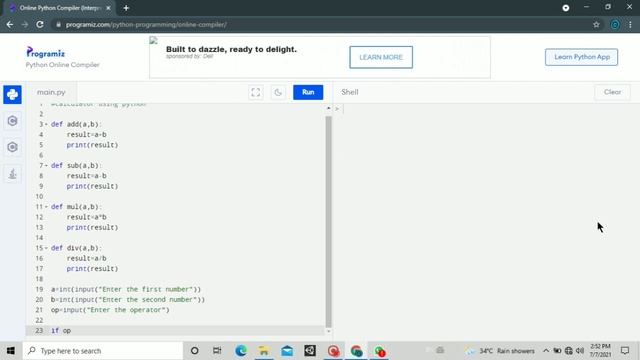Open Chrome three-dot menu
The height and width of the screenshot is (360, 640).
click(x=630, y=24)
